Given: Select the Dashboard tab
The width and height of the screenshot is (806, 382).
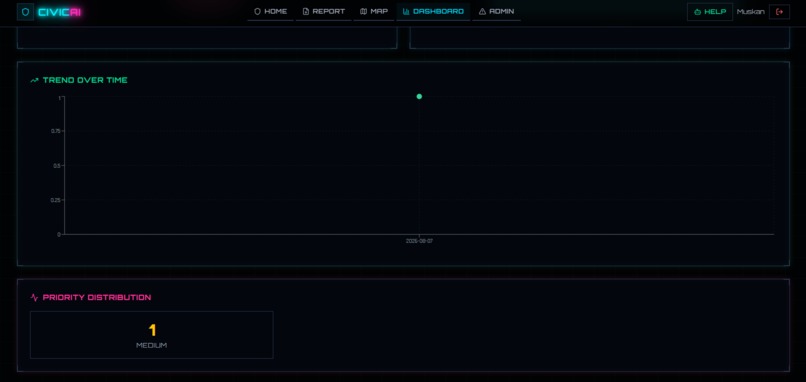Looking at the screenshot, I should point(433,11).
